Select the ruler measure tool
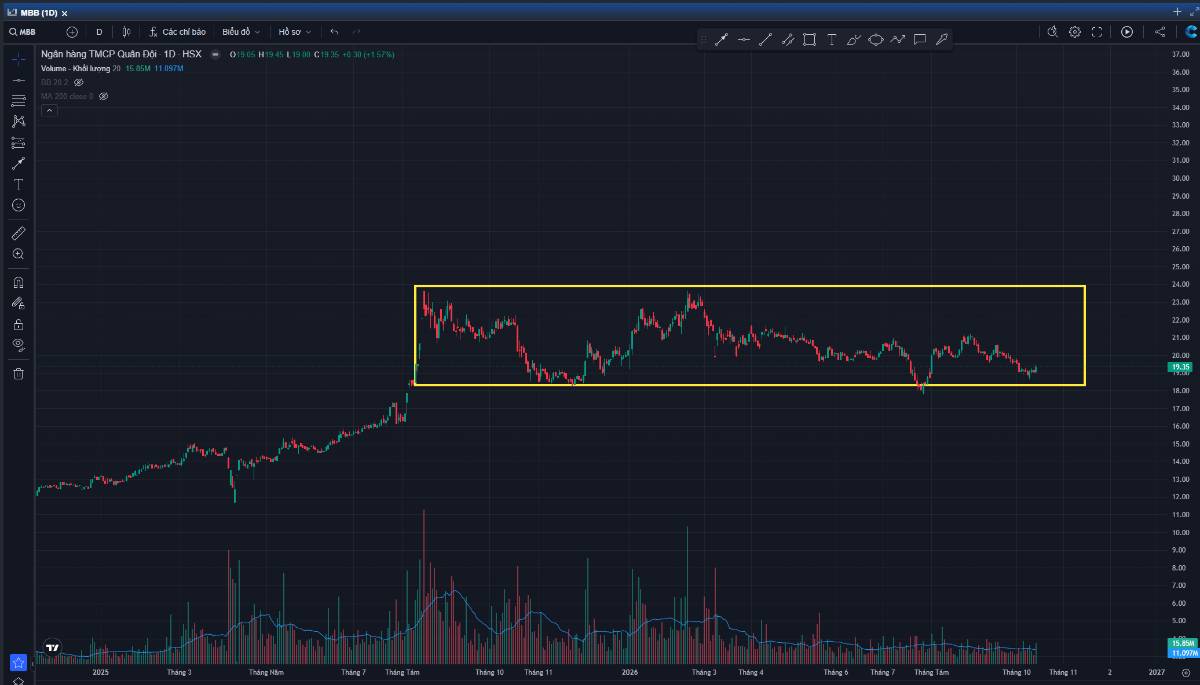The image size is (1200, 685). point(18,233)
